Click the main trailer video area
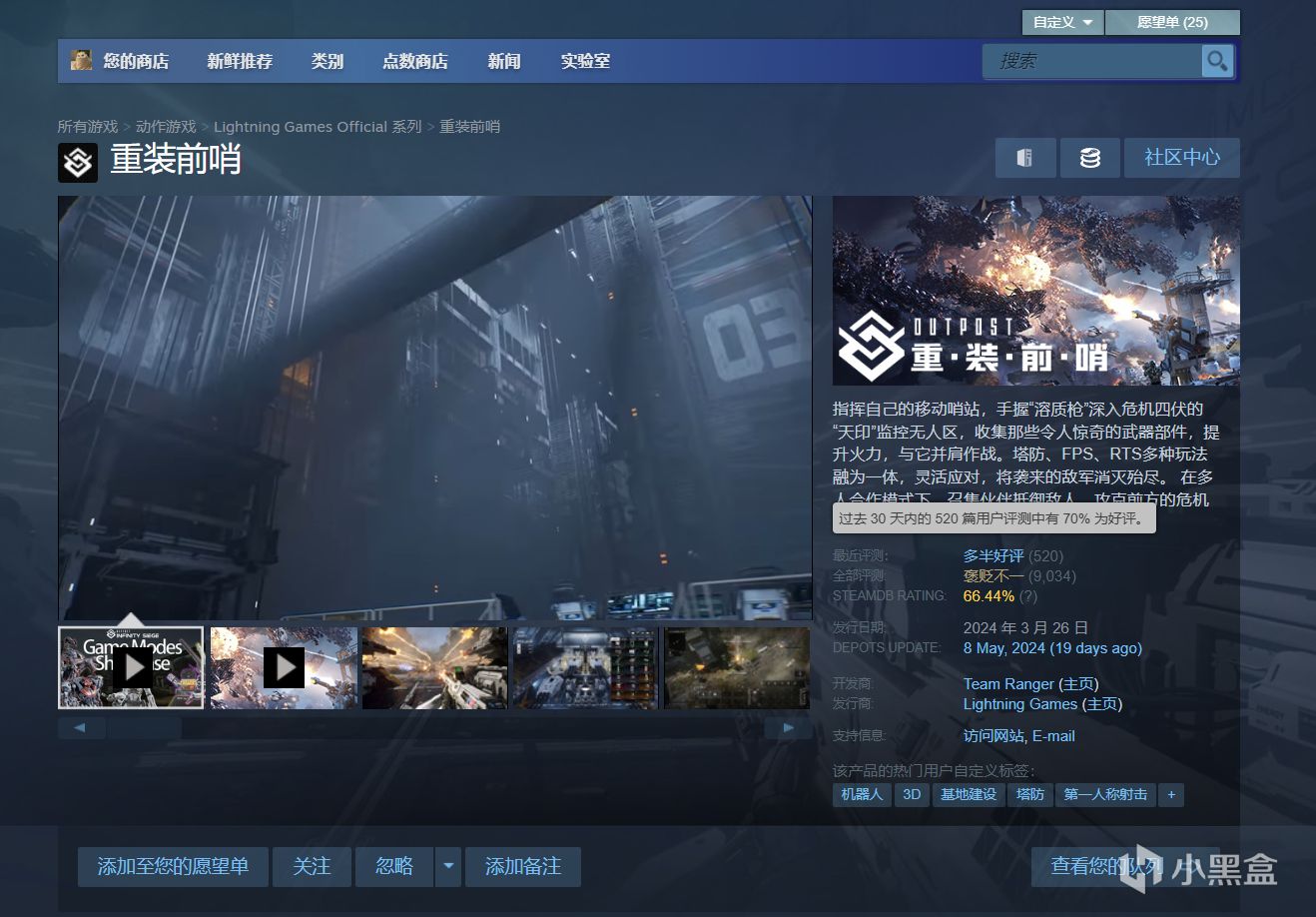Screen dimensions: 1316x917 coord(434,408)
